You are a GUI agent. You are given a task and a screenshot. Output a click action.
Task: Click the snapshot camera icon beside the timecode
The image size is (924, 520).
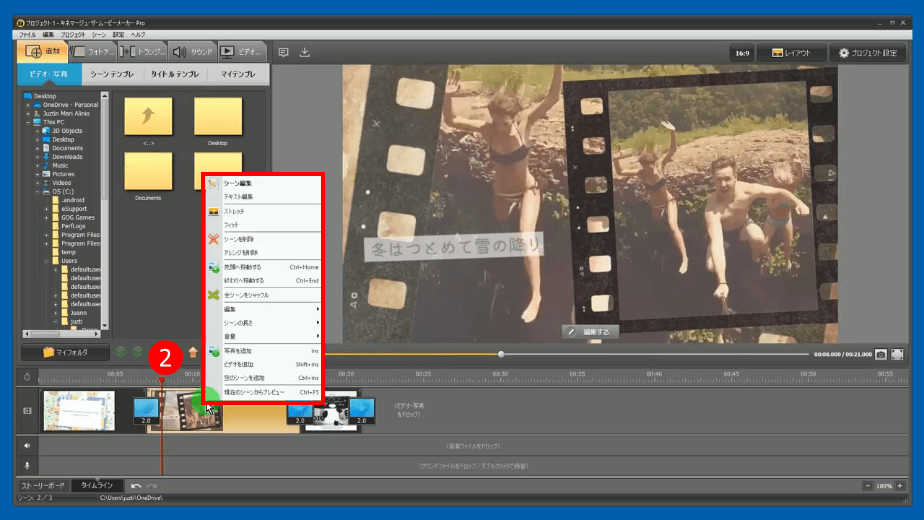(881, 354)
